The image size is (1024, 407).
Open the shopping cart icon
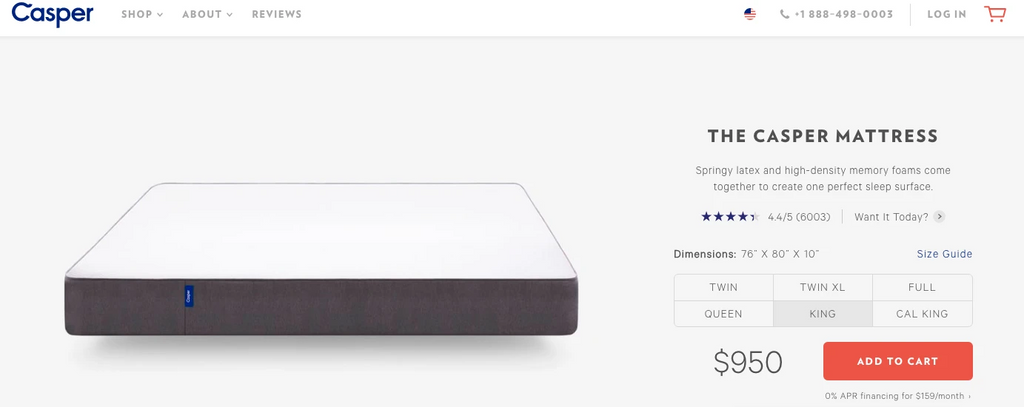(x=995, y=14)
